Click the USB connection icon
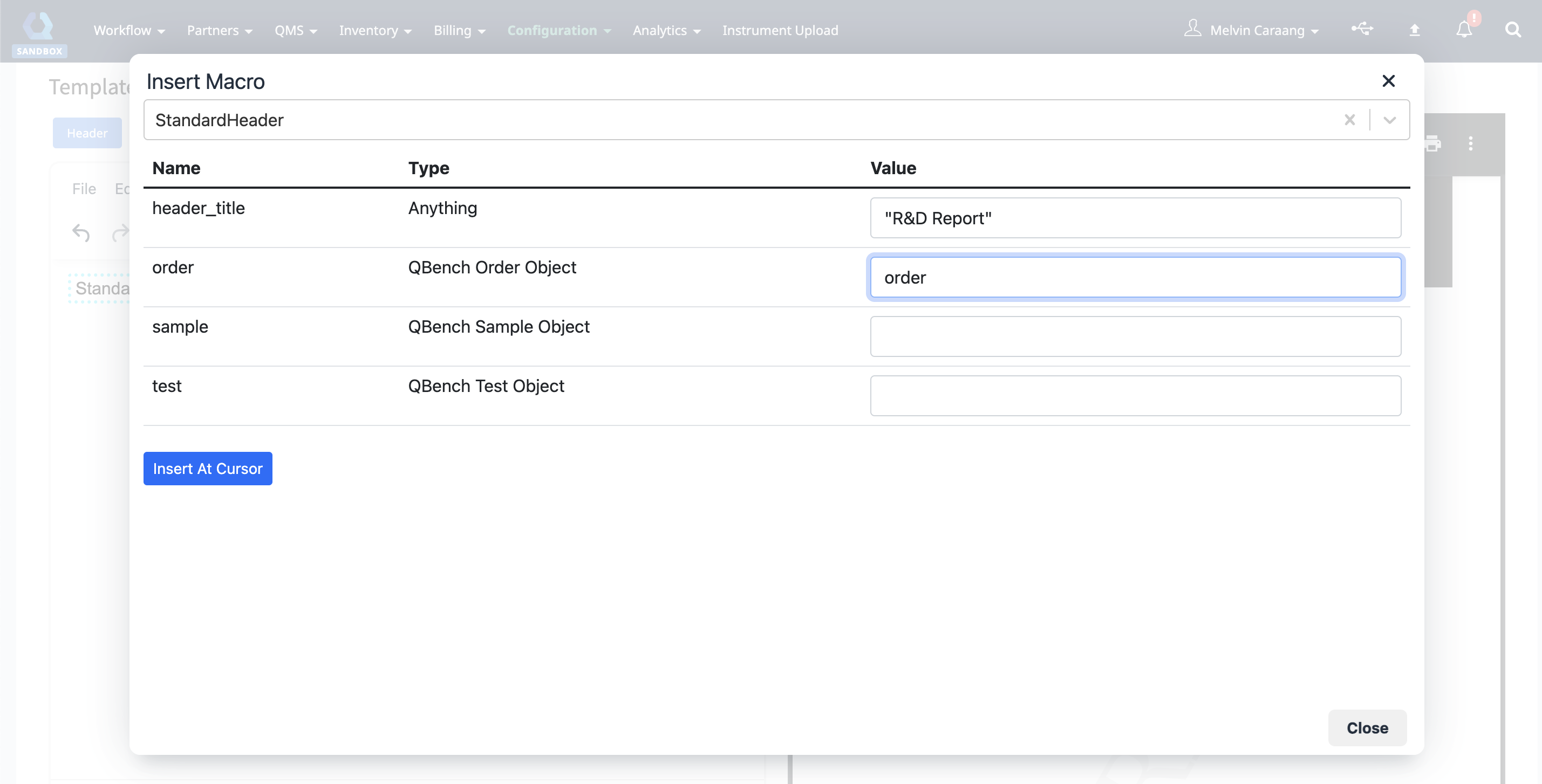Screen dimensions: 1542x784 click(1362, 29)
